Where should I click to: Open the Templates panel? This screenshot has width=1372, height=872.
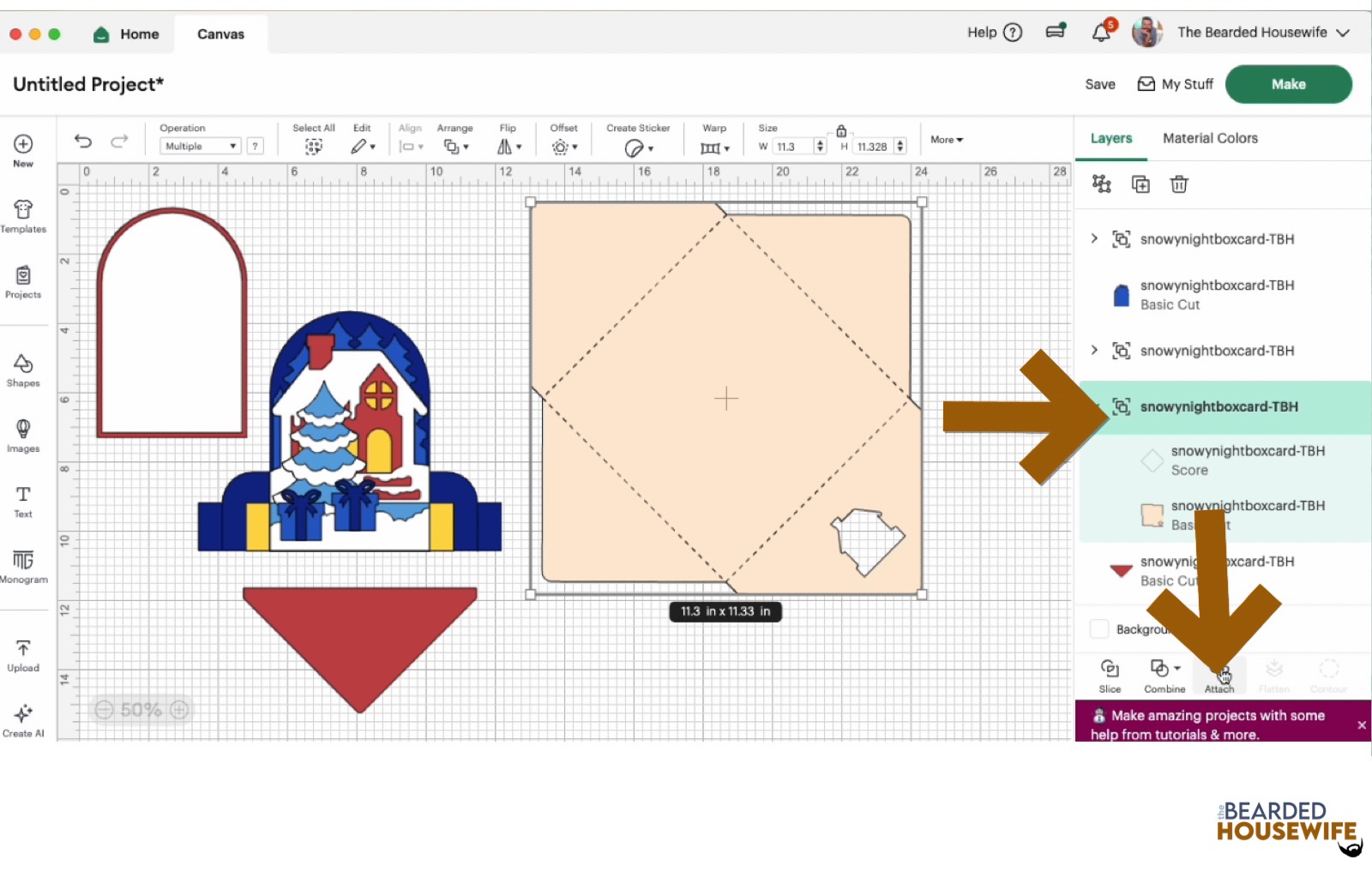23,216
